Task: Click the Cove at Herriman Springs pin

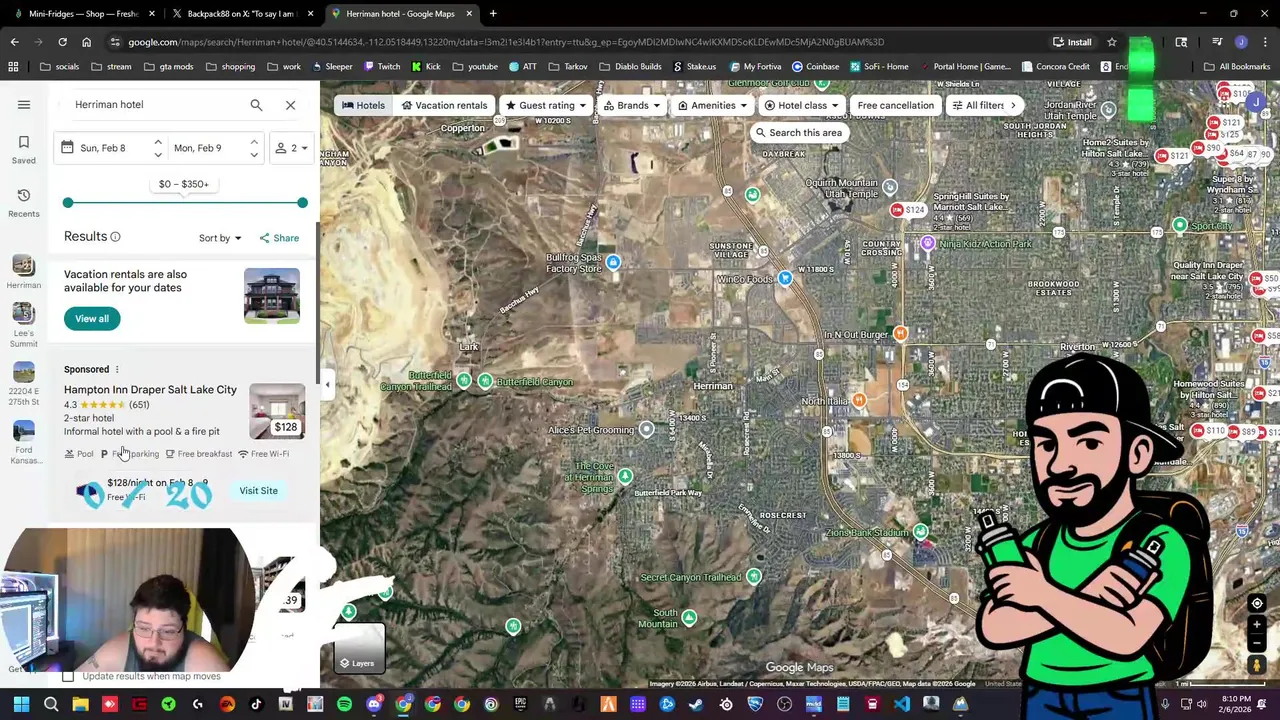Action: pyautogui.click(x=625, y=477)
